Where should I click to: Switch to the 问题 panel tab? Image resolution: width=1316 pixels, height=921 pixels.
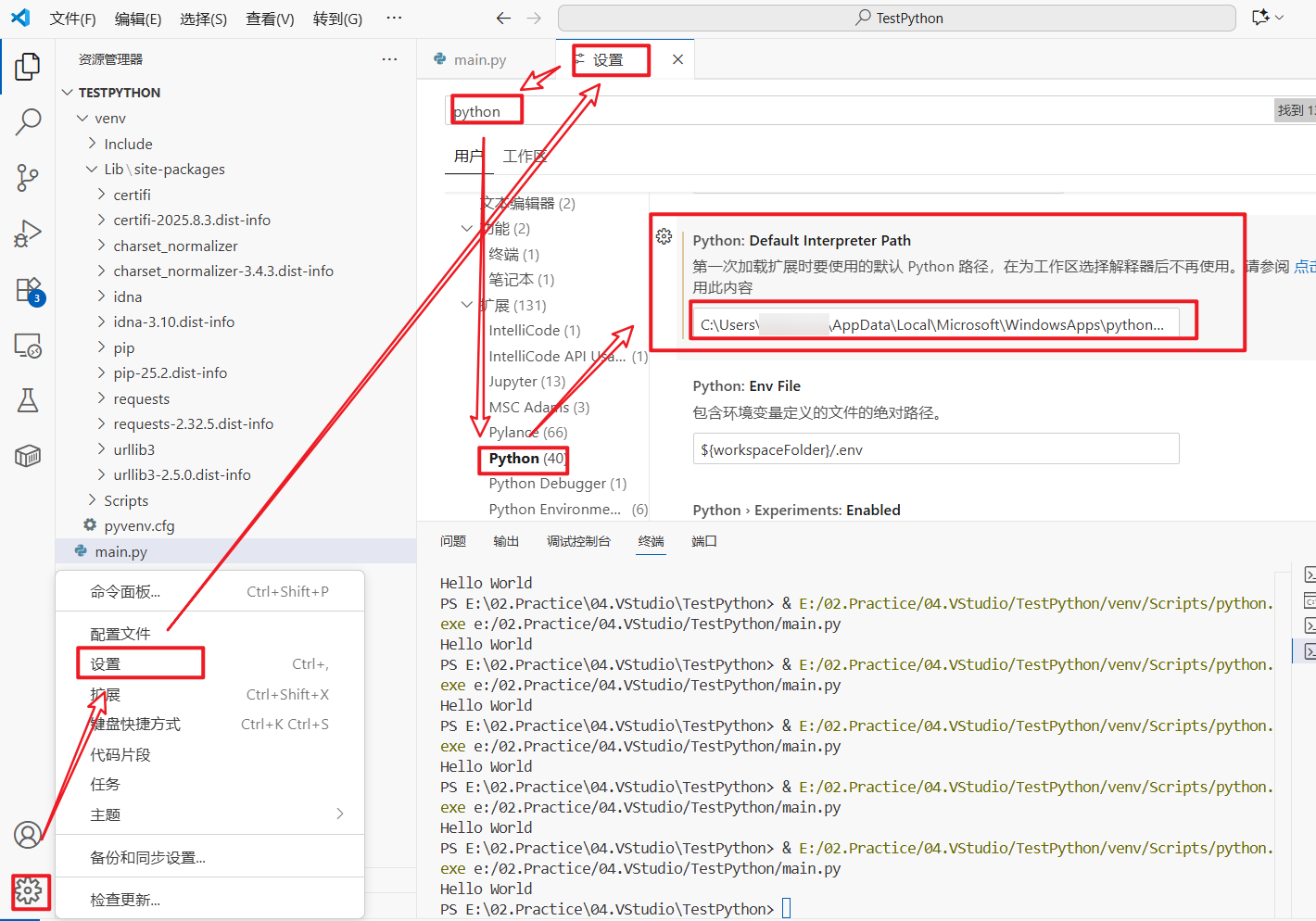point(453,541)
